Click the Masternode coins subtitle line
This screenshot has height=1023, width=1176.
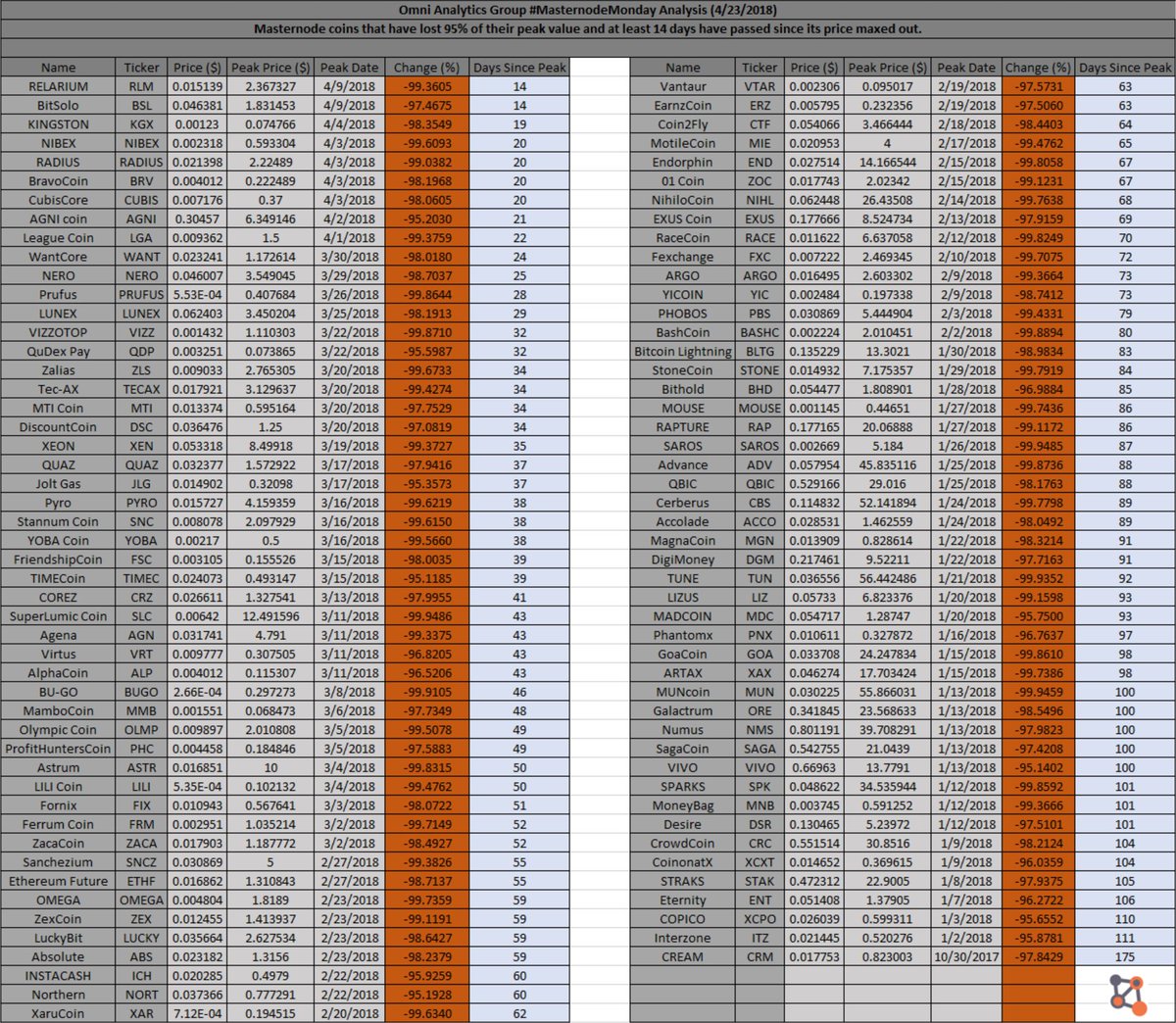(x=588, y=28)
